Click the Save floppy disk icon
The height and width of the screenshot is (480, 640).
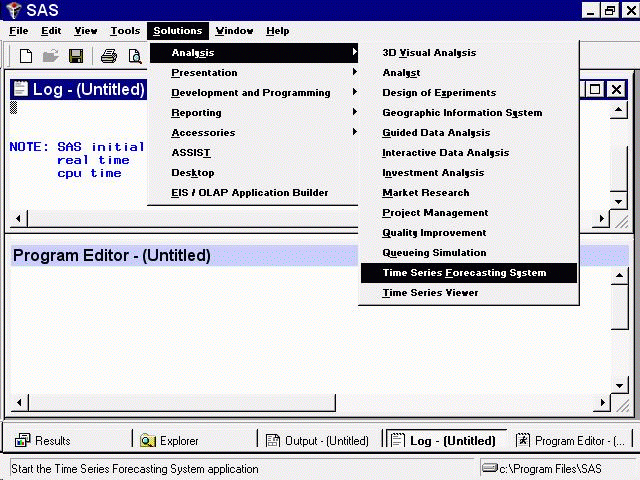(x=75, y=56)
